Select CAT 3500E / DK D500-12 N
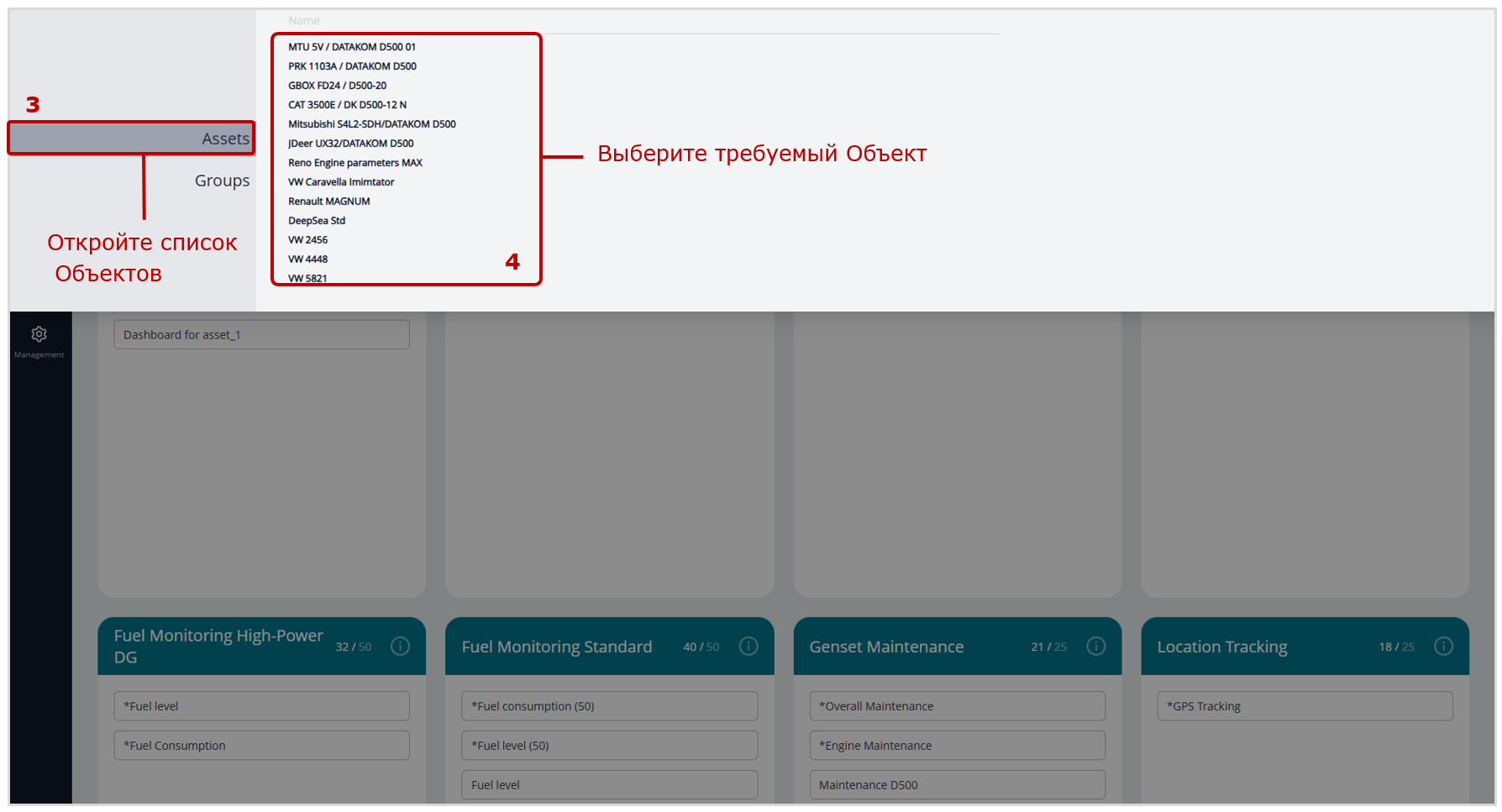 click(x=347, y=105)
